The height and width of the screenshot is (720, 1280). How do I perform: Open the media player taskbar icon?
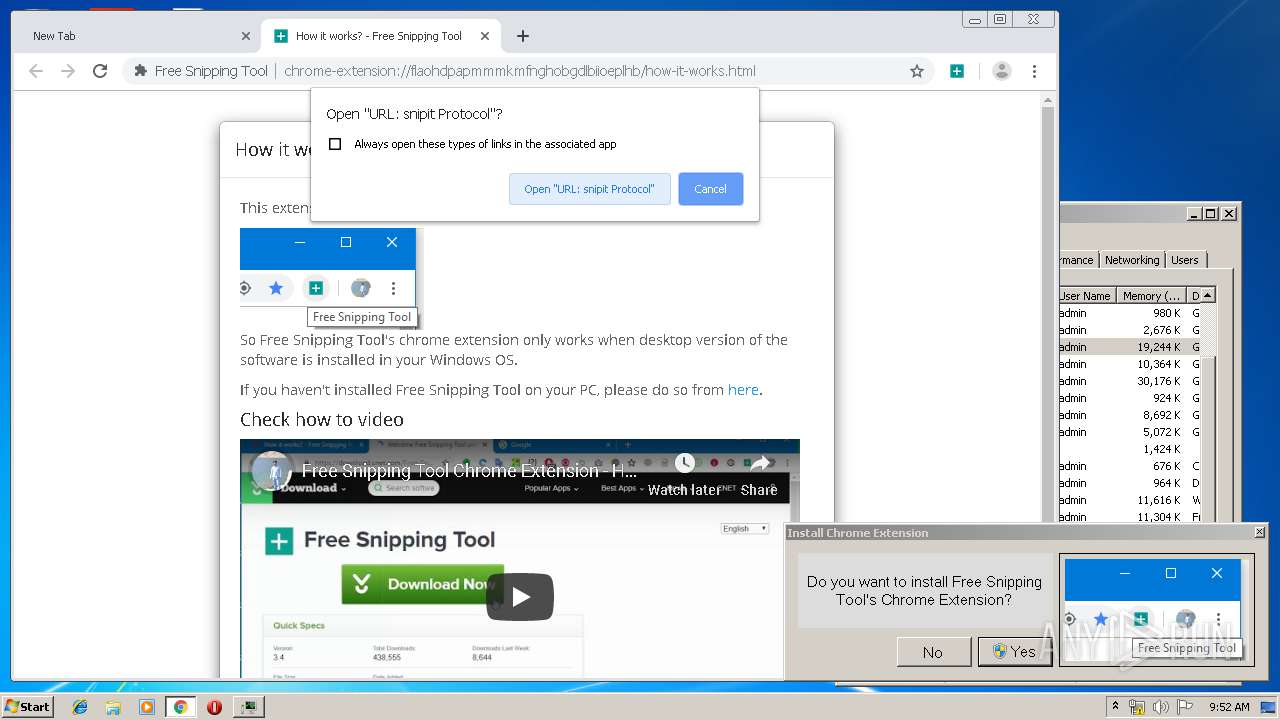[147, 707]
